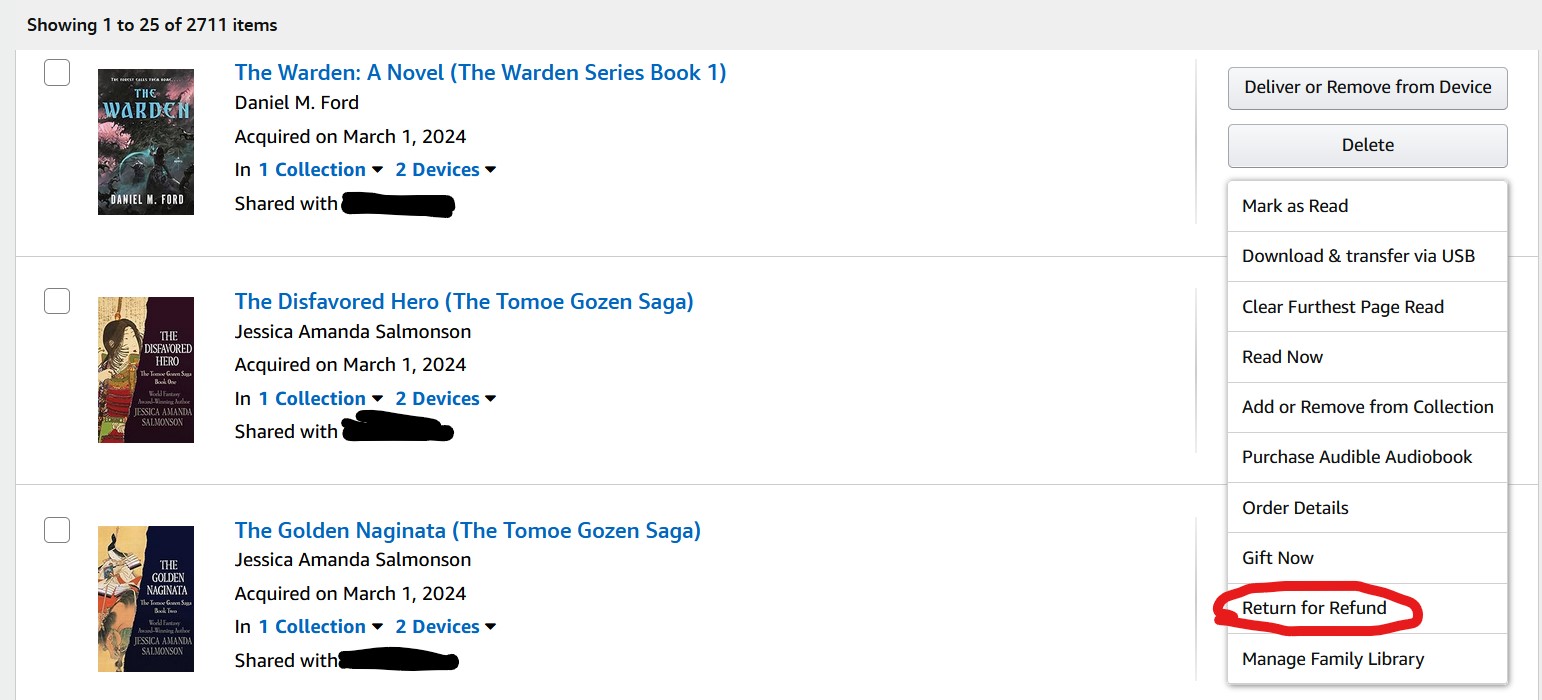Expand The Warden's 2 Devices dropdown
This screenshot has height=700, width=1542.
[x=446, y=170]
